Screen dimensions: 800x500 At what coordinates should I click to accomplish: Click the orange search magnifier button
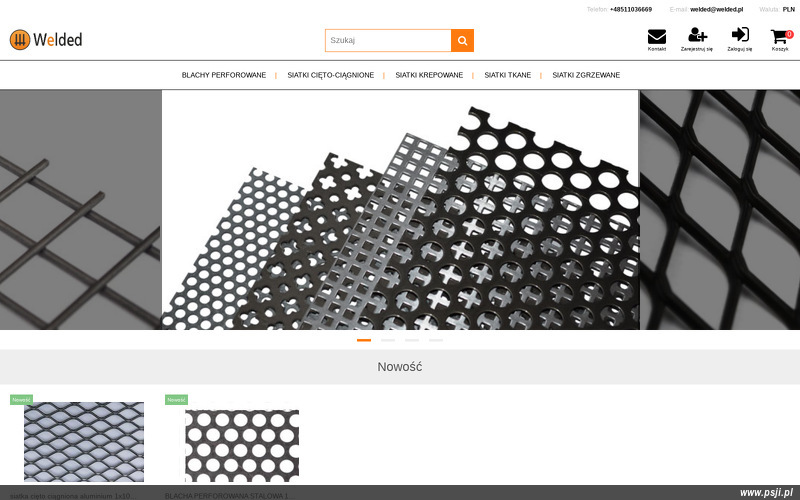tap(462, 40)
